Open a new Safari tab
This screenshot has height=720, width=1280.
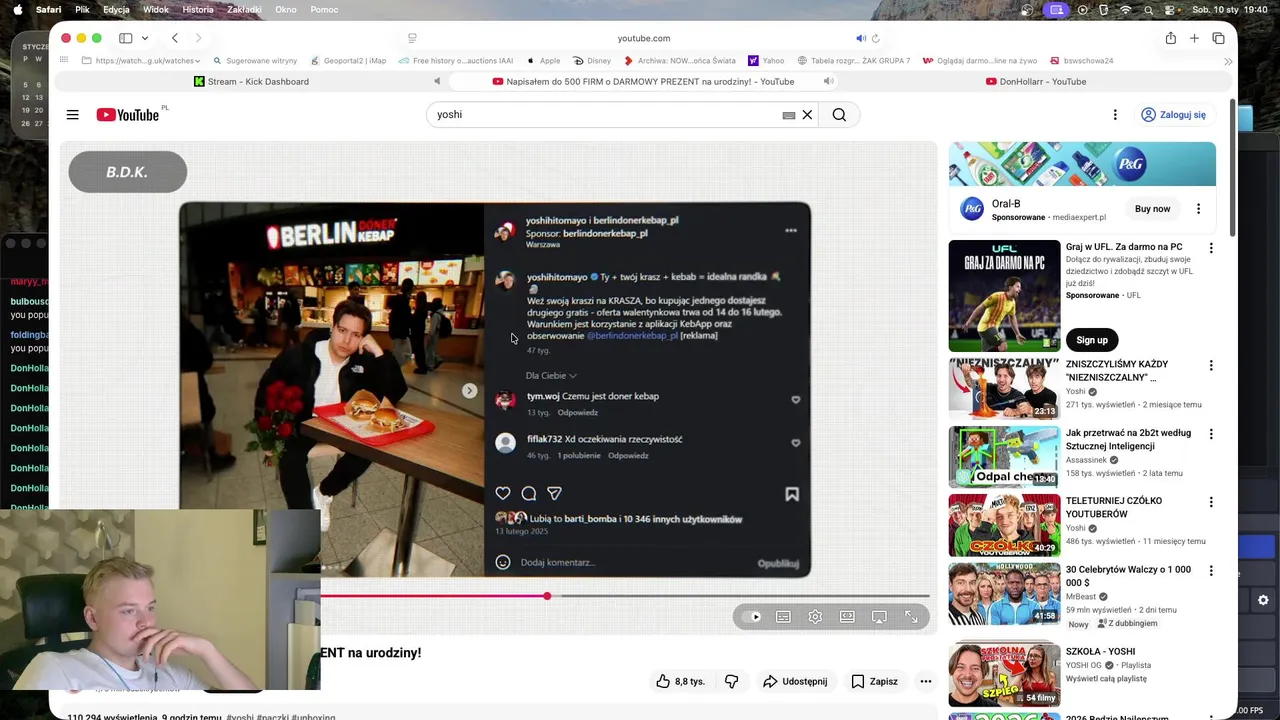pos(1194,38)
